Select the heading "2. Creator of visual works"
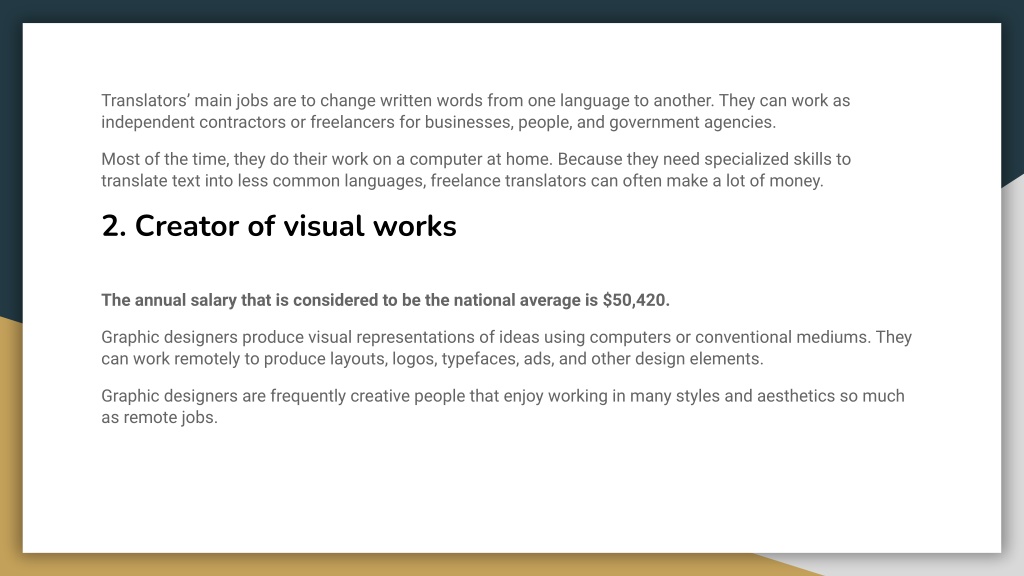1024x576 pixels. point(279,227)
